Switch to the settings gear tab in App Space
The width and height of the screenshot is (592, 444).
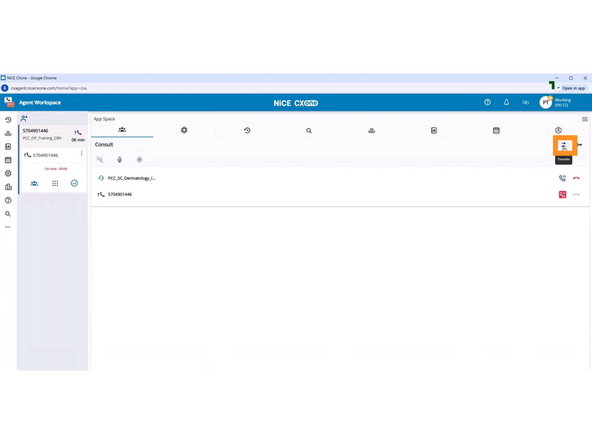184,130
